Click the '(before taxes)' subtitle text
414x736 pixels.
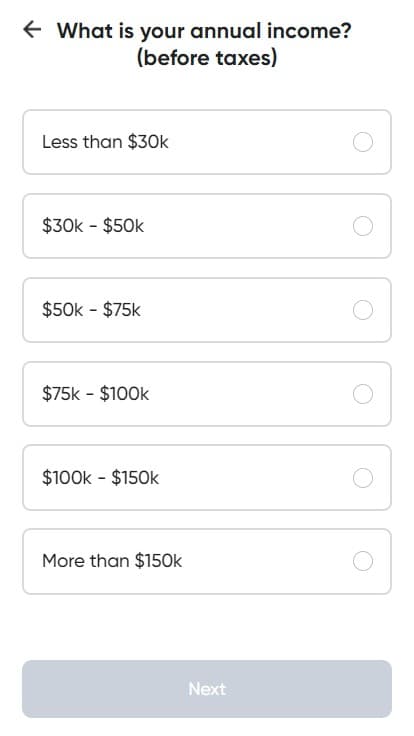pos(207,58)
